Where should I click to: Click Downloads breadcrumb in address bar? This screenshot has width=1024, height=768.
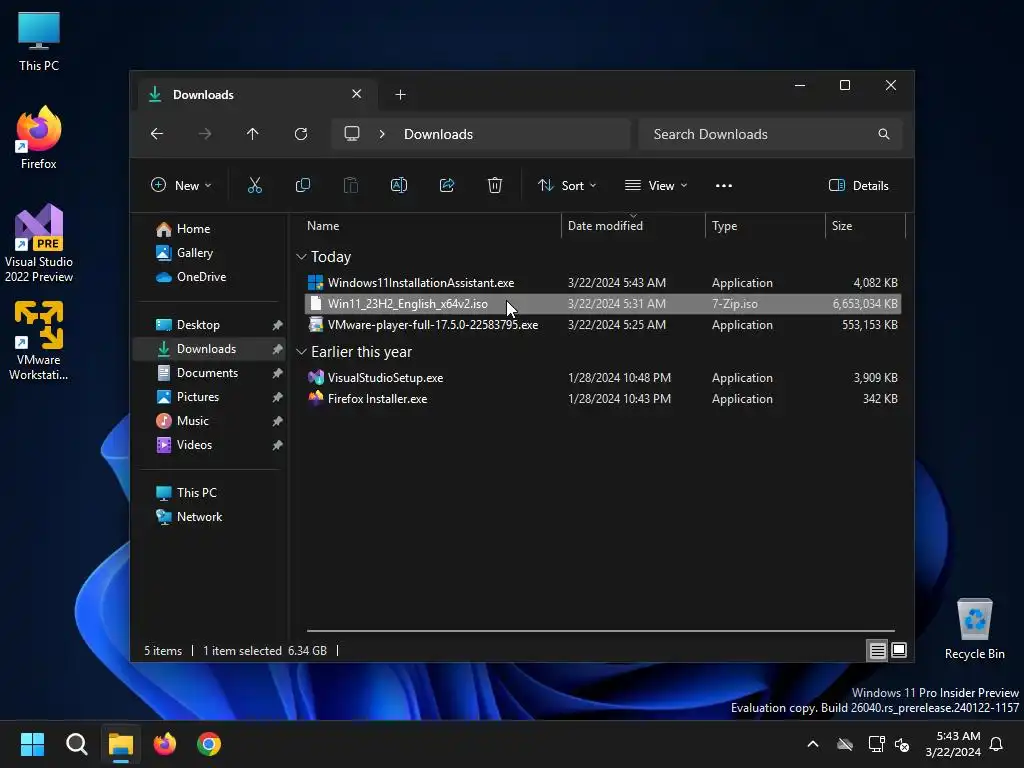438,134
